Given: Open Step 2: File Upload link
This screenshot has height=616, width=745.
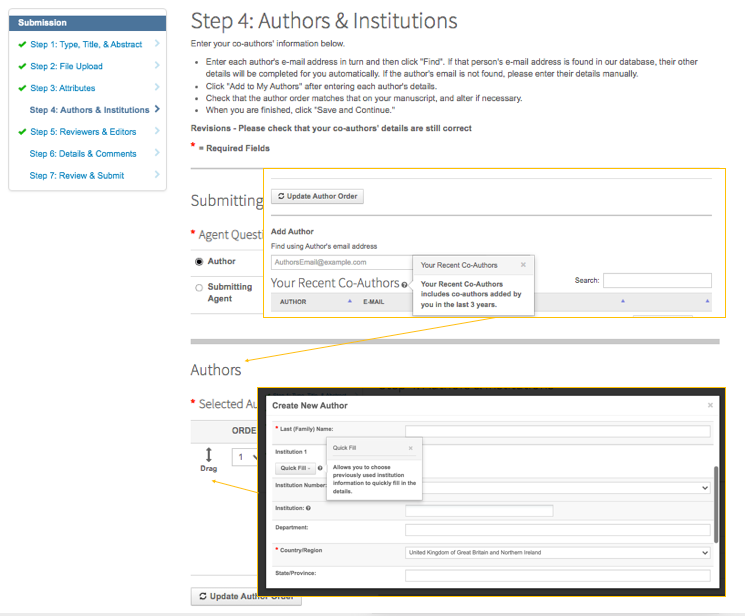Looking at the screenshot, I should point(67,66).
